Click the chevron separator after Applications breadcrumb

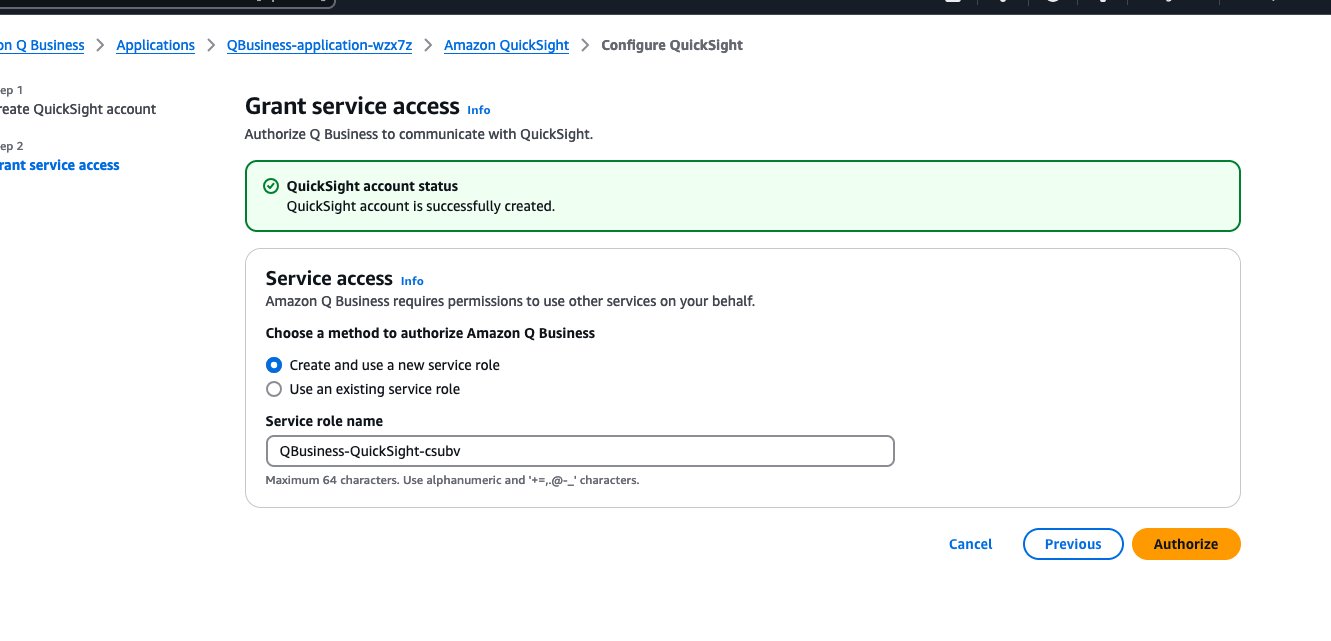pyautogui.click(x=211, y=45)
